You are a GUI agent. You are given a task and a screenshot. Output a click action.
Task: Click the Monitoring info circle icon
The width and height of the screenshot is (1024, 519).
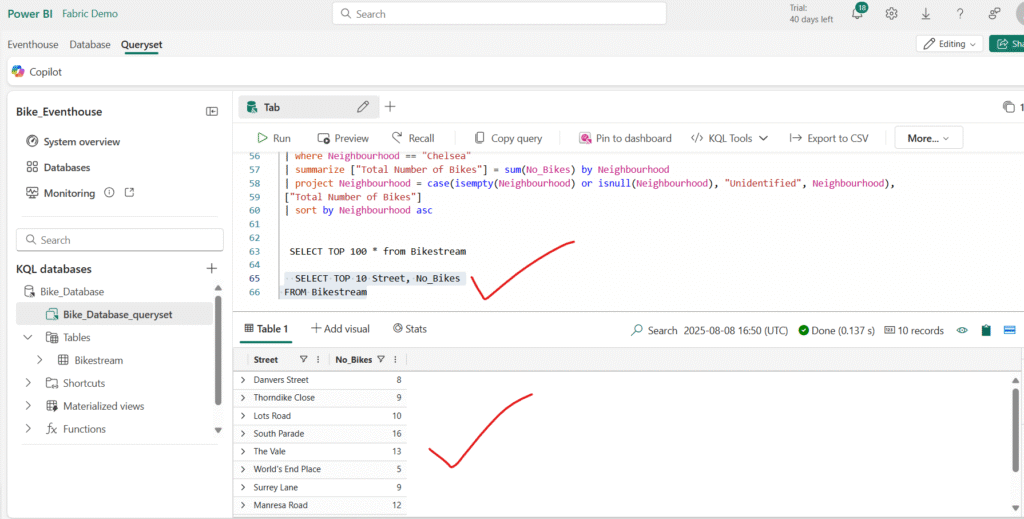point(109,193)
